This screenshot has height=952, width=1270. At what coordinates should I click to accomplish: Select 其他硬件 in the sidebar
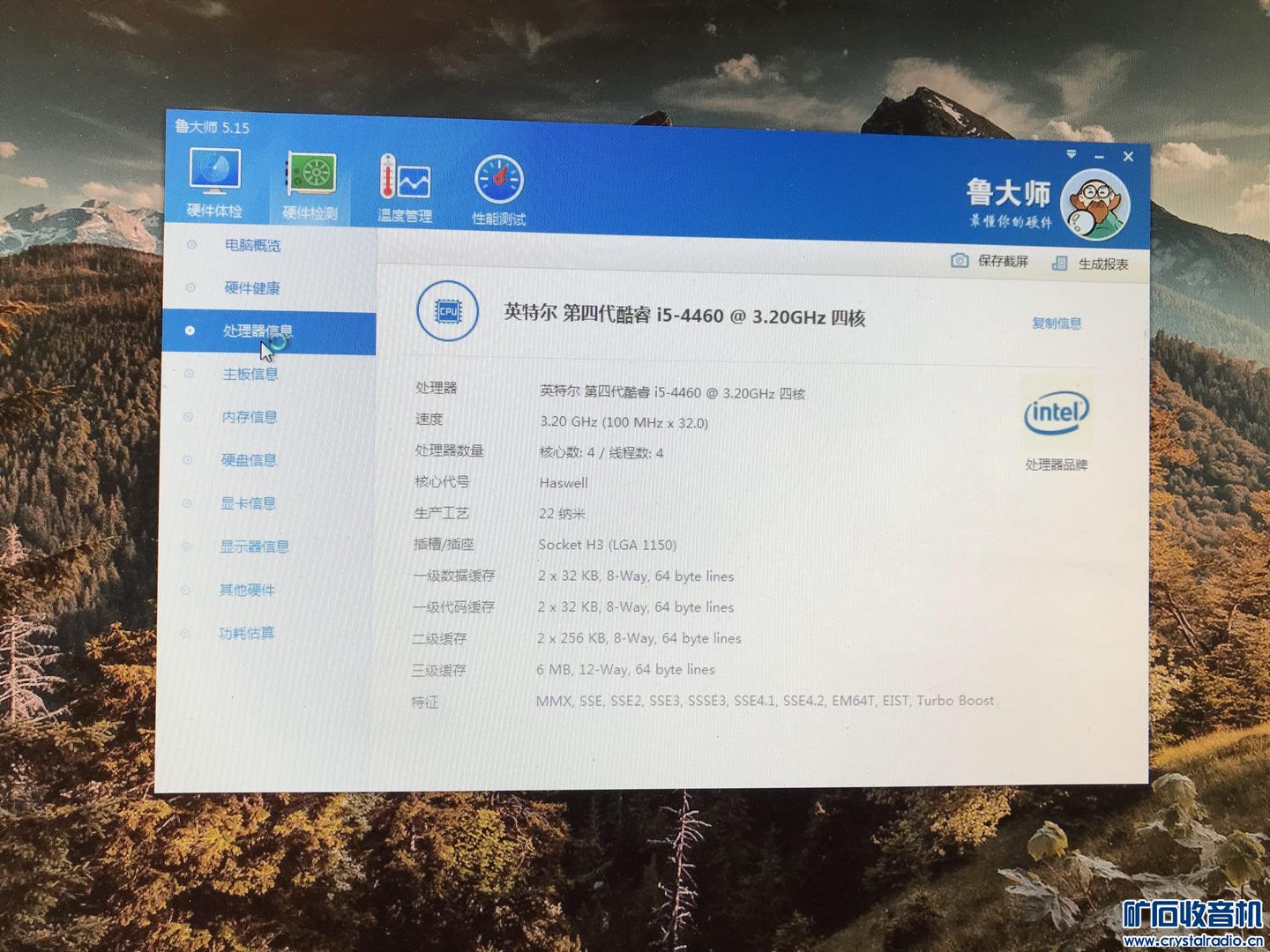tap(247, 590)
